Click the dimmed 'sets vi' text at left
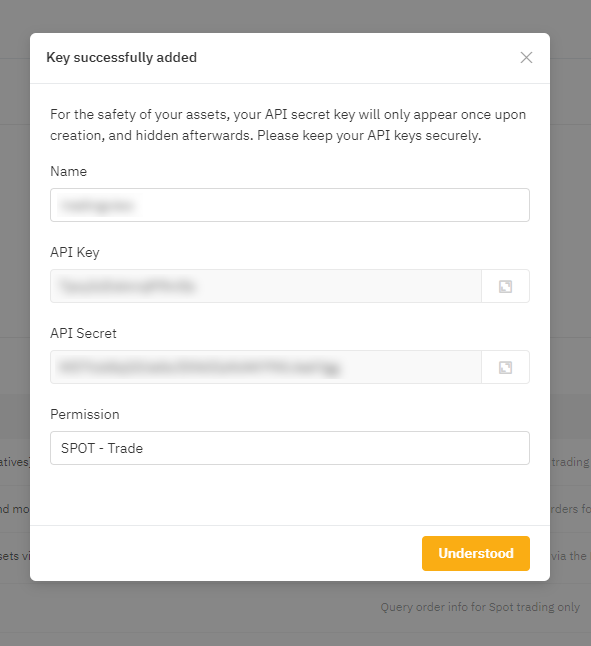The height and width of the screenshot is (646, 591). click(x=15, y=556)
